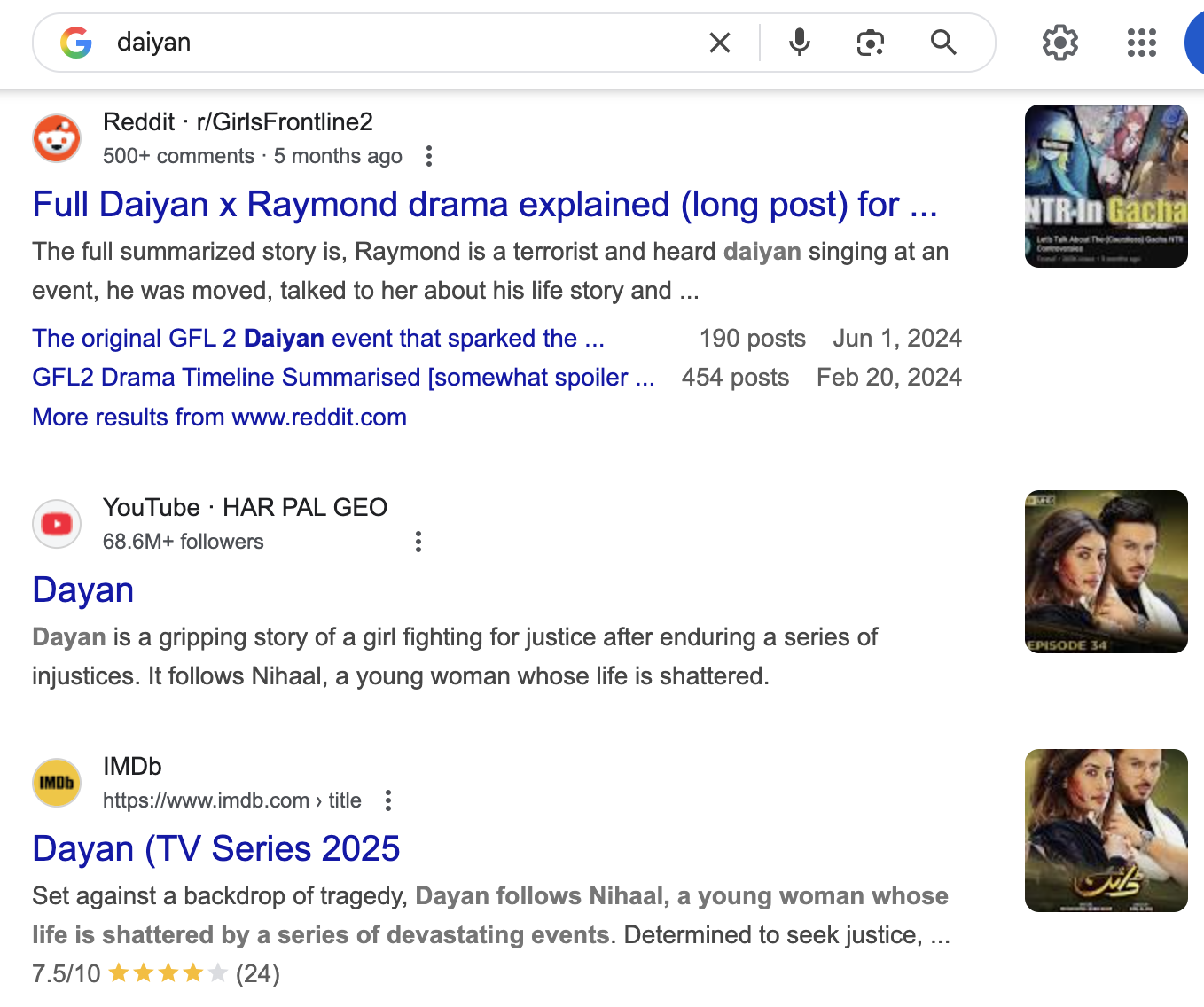Clear the search query with X icon
The height and width of the screenshot is (1007, 1204).
[x=720, y=43]
